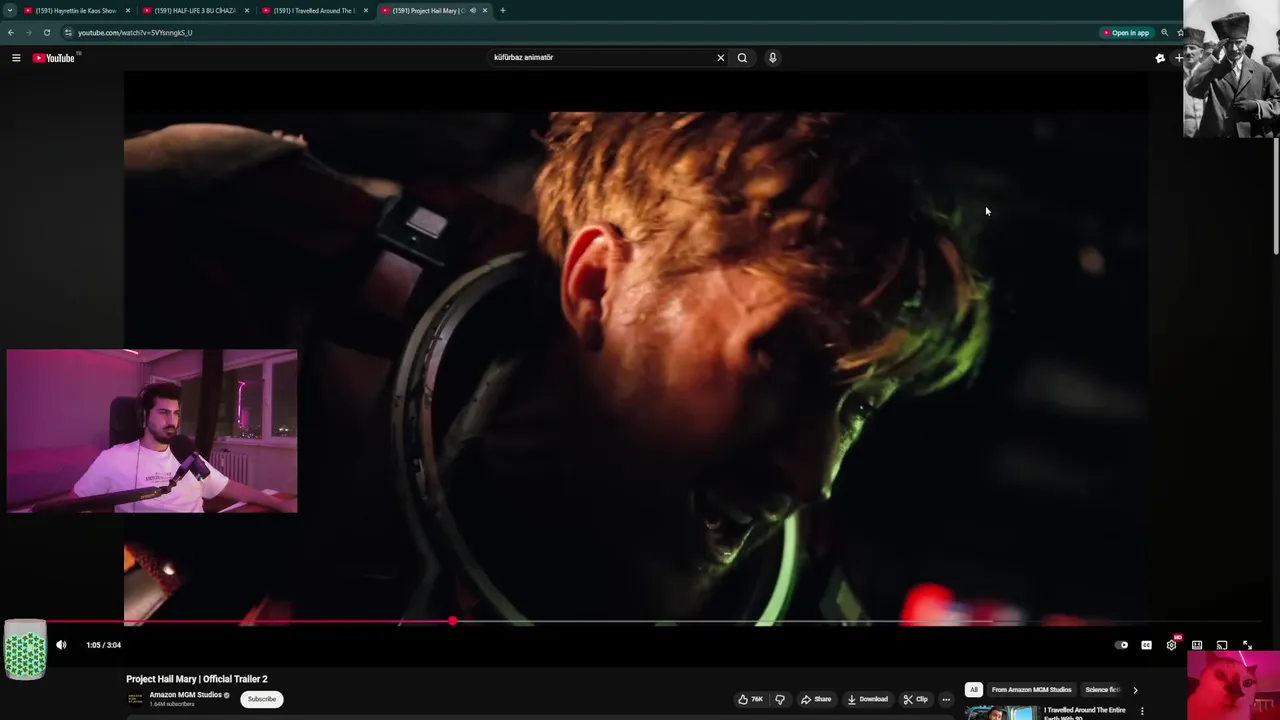This screenshot has height=720, width=1280.
Task: Open the I Travelled Around suggested video thumbnail
Action: tap(1001, 713)
